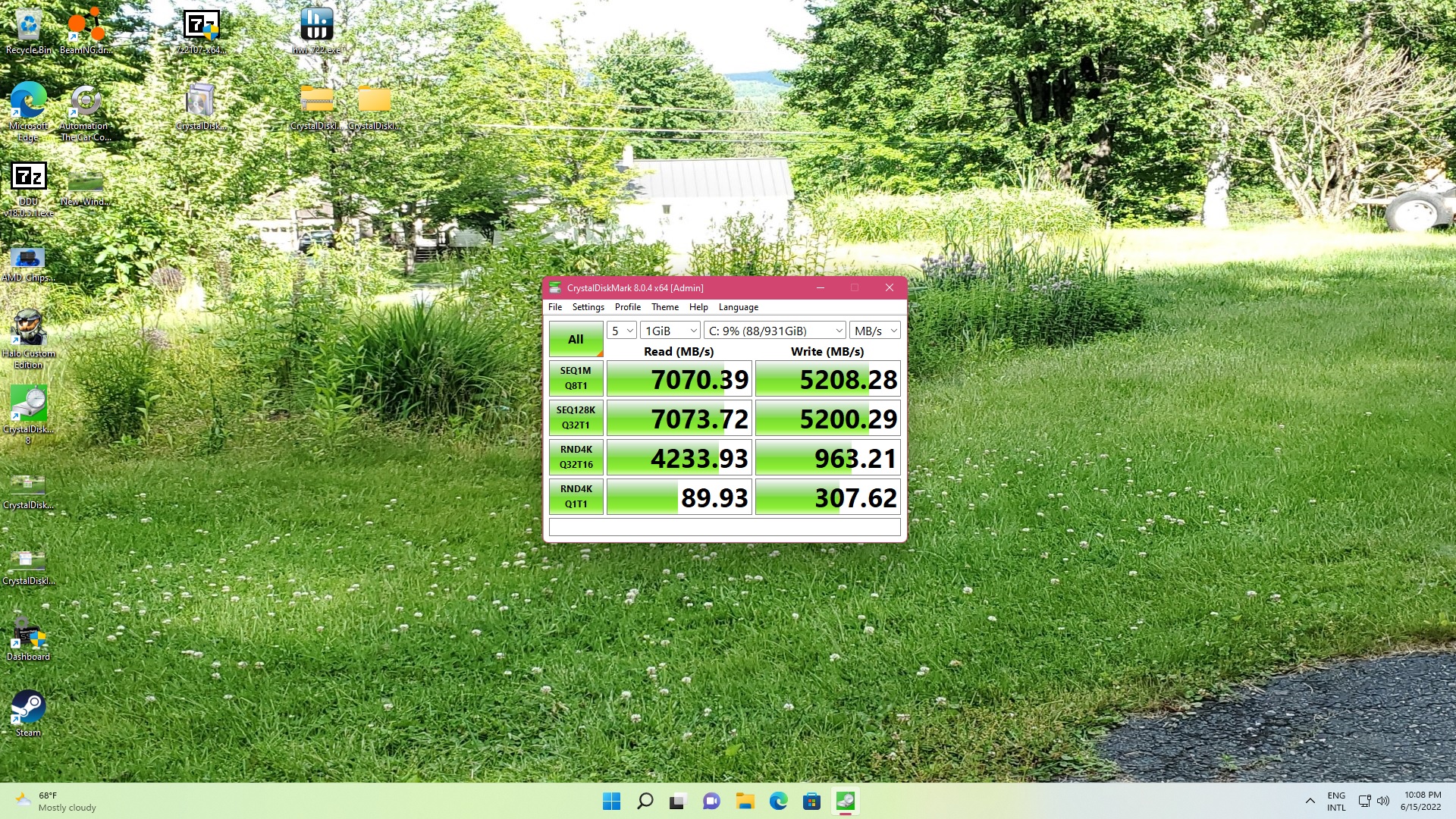Run the SEQ1M Q8T1 test

pos(576,378)
